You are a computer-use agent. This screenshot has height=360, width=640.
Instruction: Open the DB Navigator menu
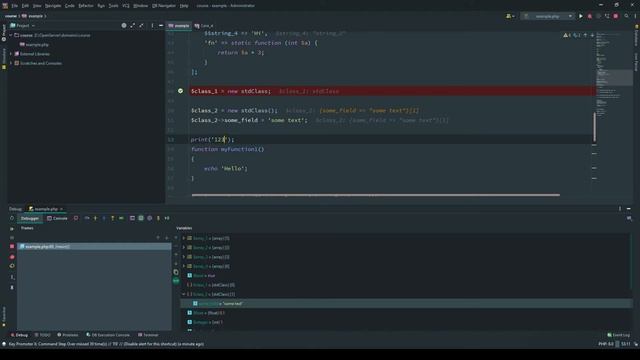[164, 6]
